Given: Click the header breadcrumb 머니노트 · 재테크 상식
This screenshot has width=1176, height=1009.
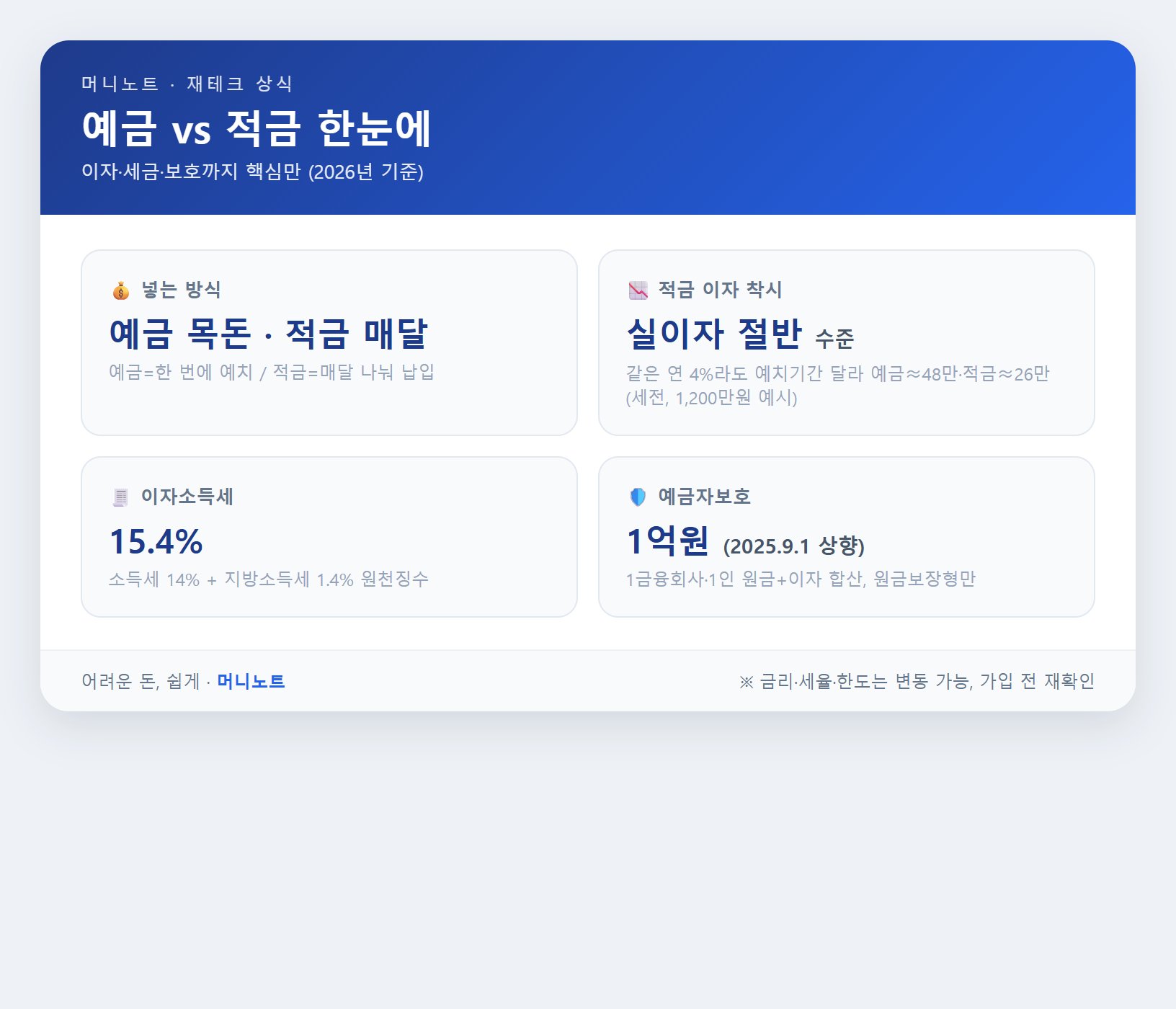Looking at the screenshot, I should [x=187, y=84].
